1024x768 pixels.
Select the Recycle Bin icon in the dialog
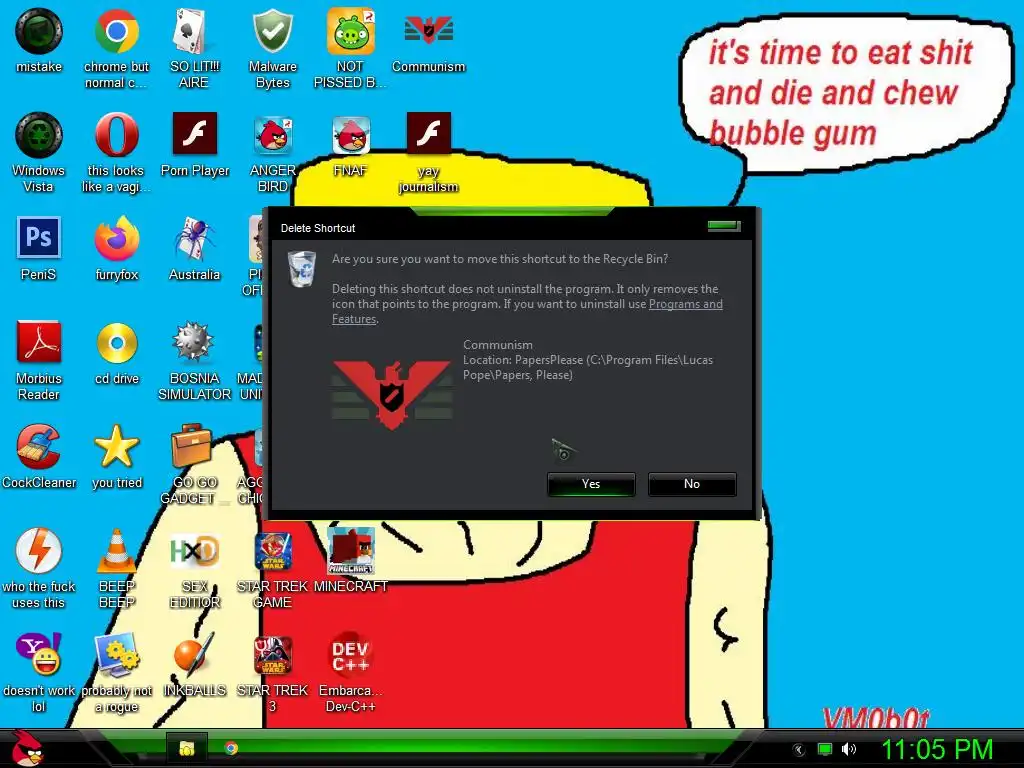click(x=302, y=269)
